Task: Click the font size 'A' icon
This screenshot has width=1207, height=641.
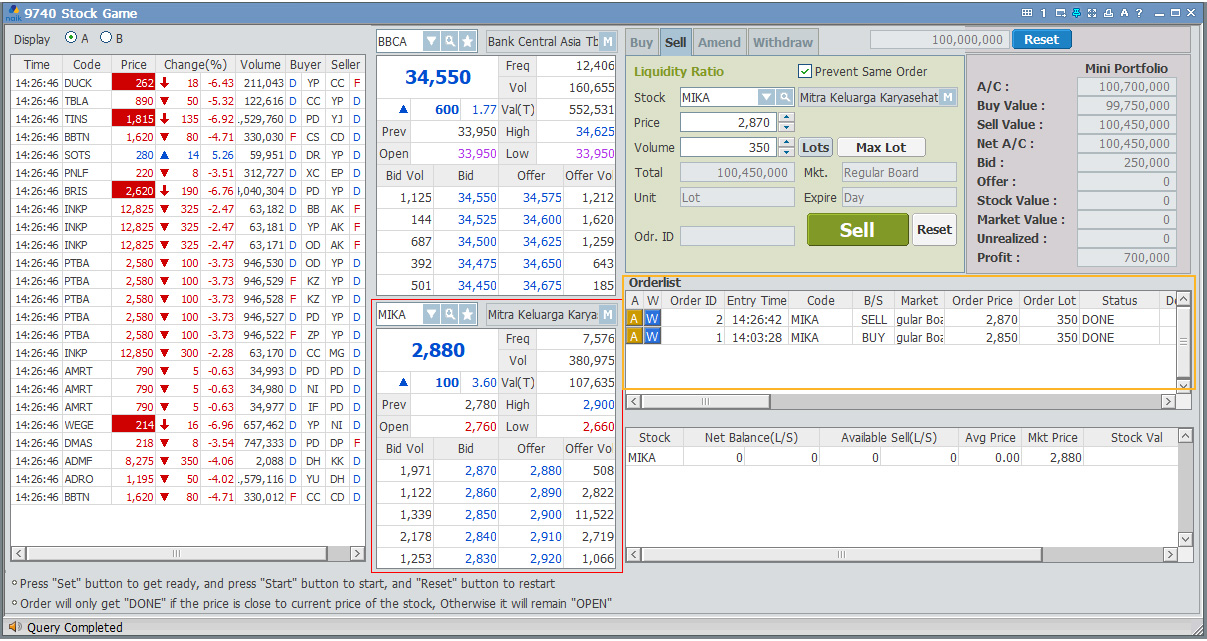Action: (x=1124, y=13)
